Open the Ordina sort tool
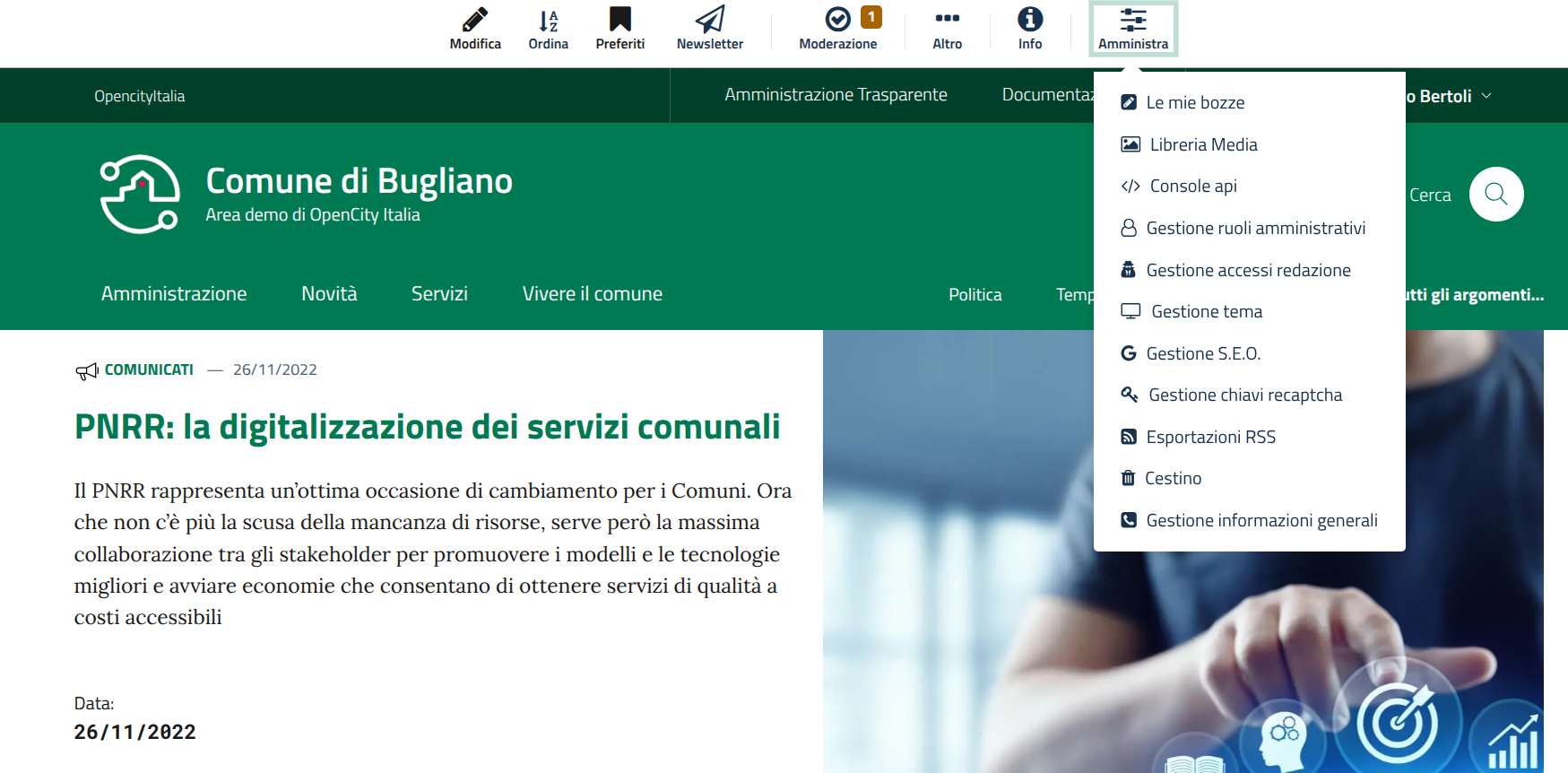This screenshot has height=773, width=1568. pyautogui.click(x=548, y=20)
